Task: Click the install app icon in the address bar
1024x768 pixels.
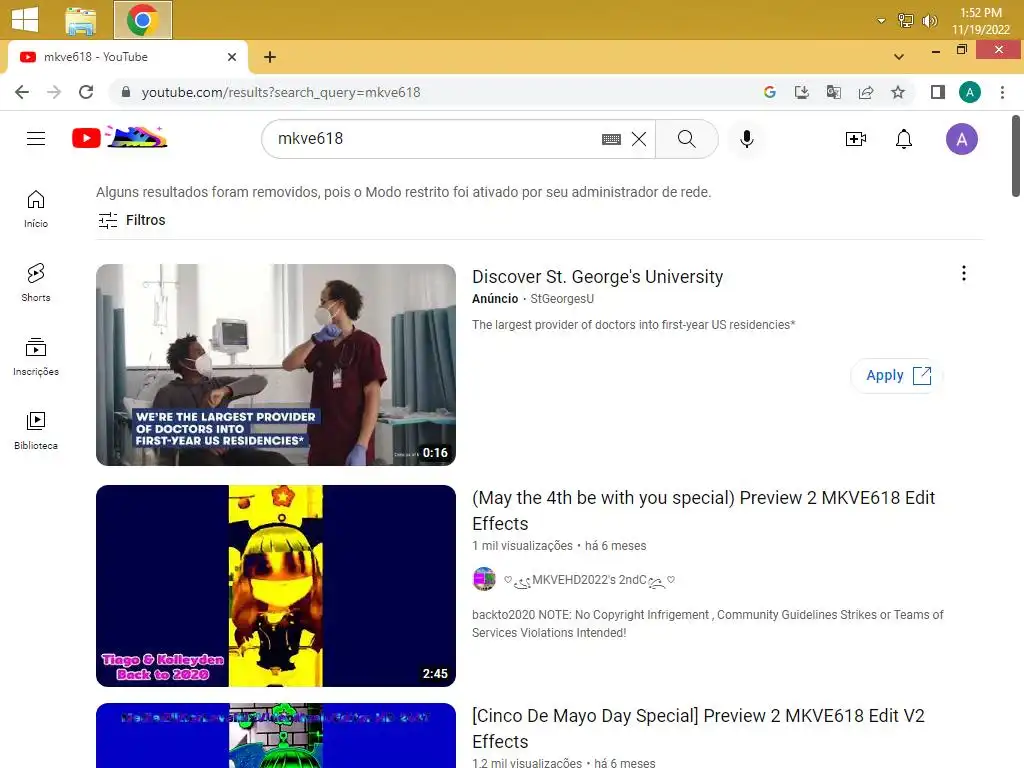Action: pos(802,92)
